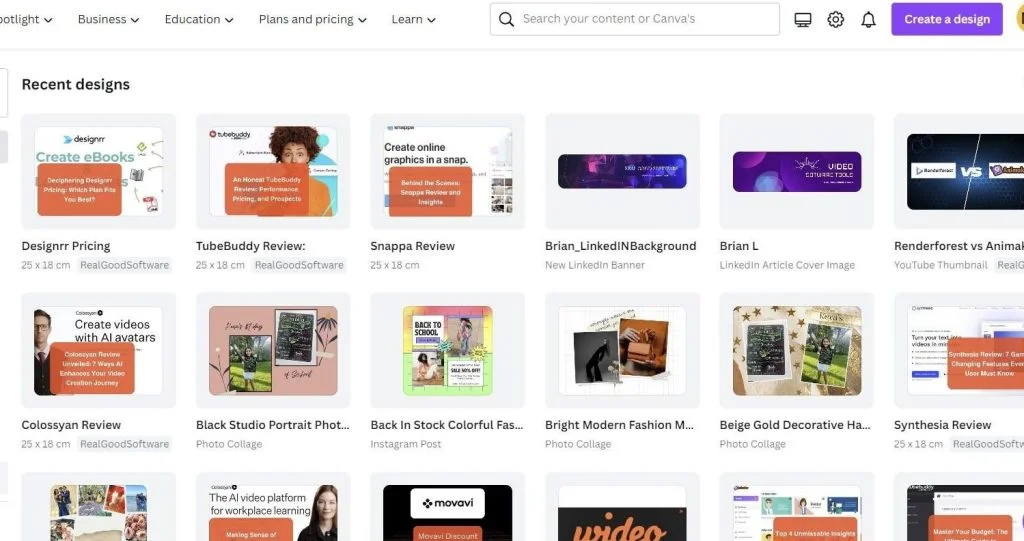Open AI video platform workplace thumbnail
The height and width of the screenshot is (541, 1024).
pyautogui.click(x=273, y=507)
